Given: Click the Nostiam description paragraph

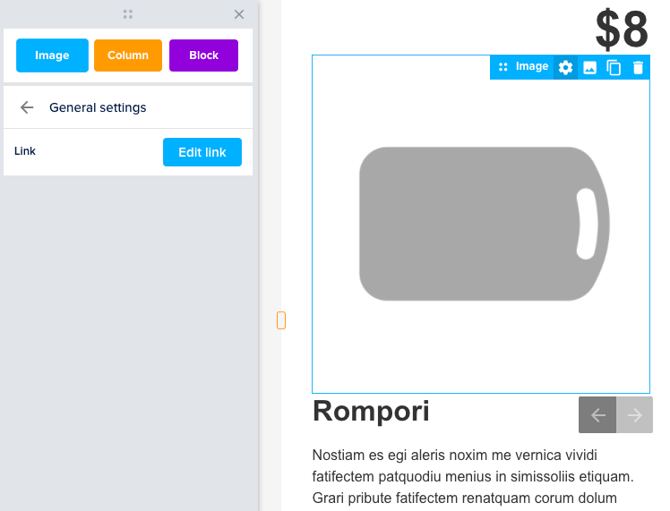Looking at the screenshot, I should pyautogui.click(x=473, y=476).
